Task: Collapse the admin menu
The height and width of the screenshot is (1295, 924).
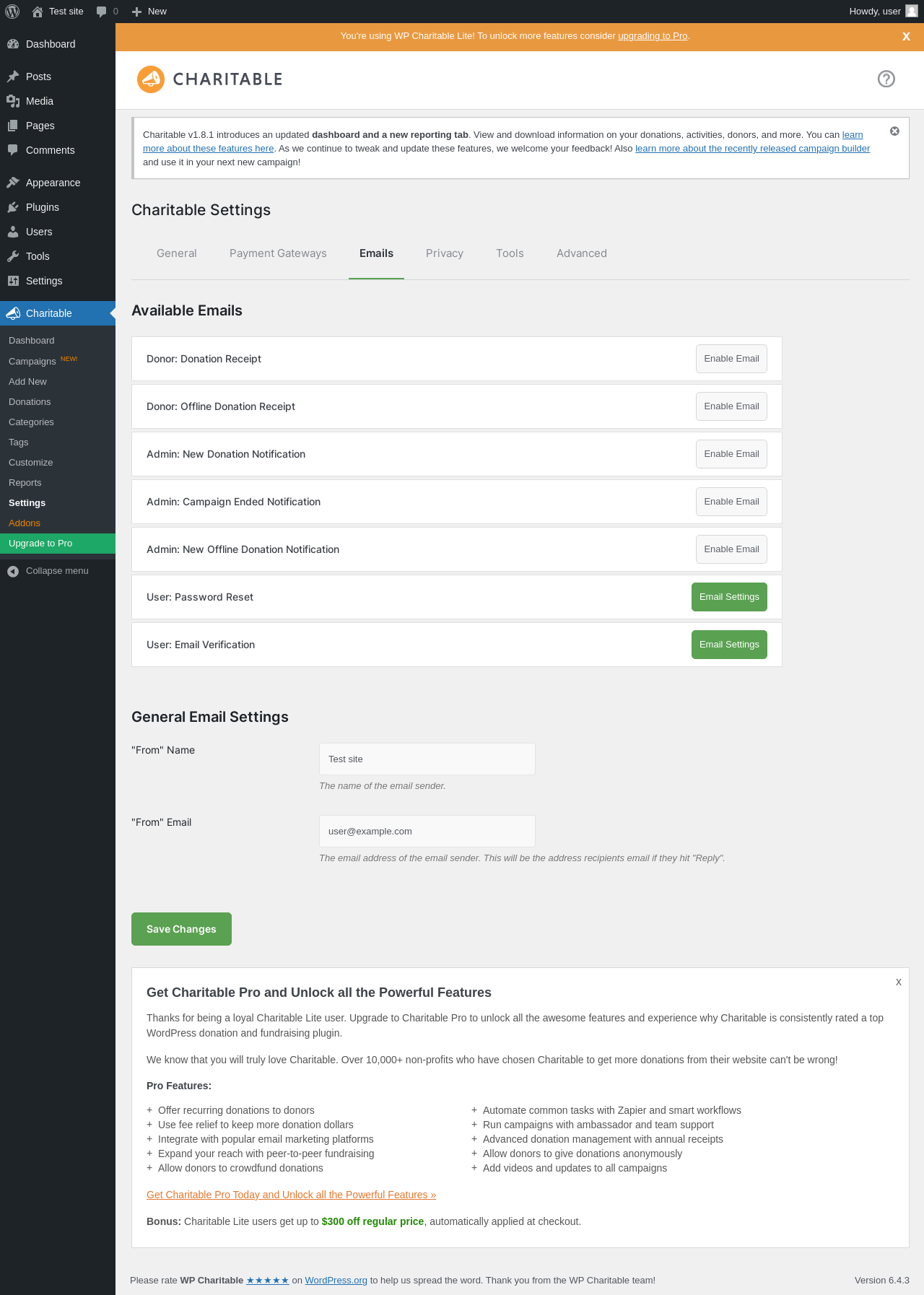Action: click(58, 571)
